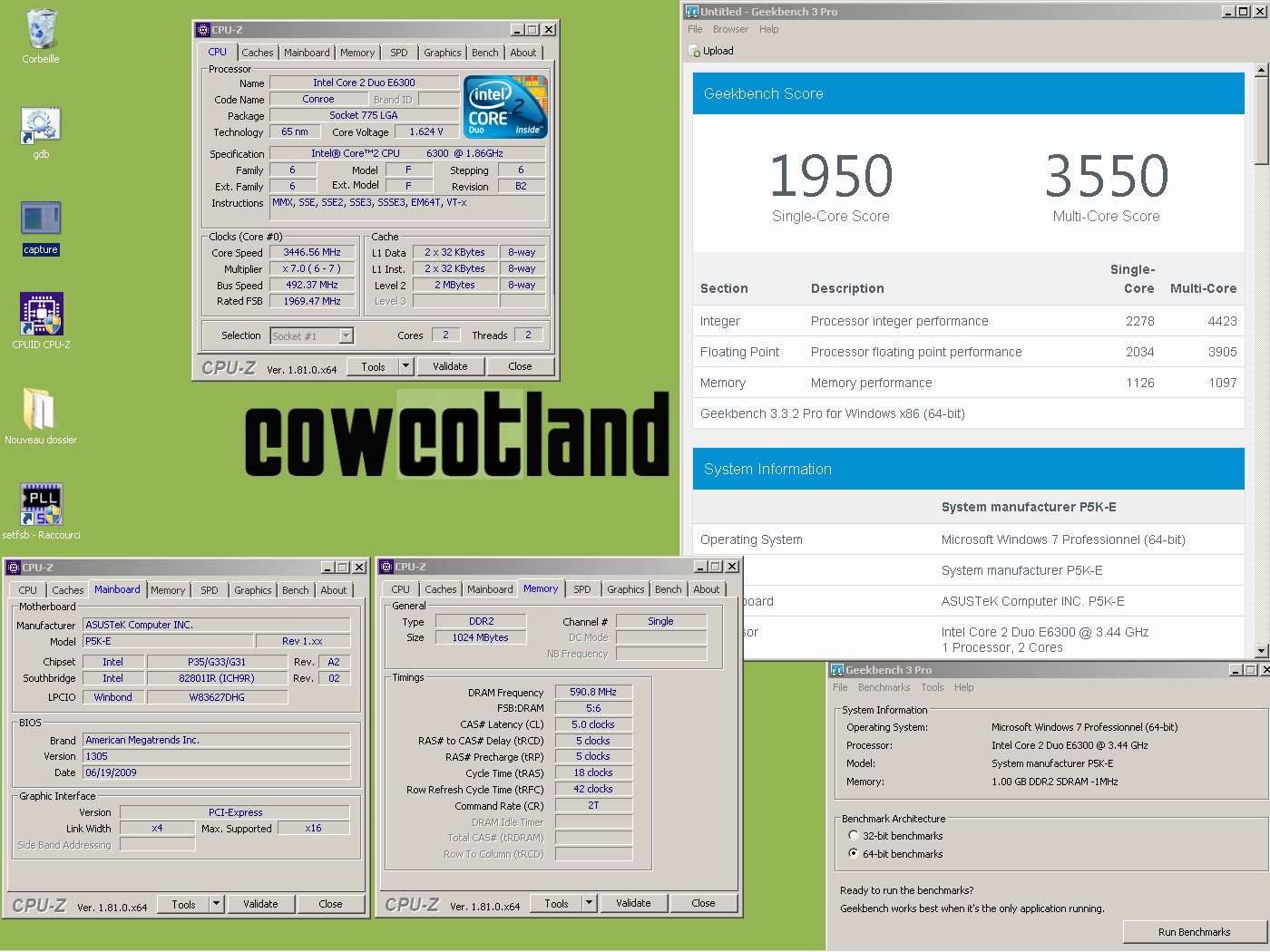
Task: Open Tools dropdown arrow in CPU tab window
Action: click(x=406, y=367)
